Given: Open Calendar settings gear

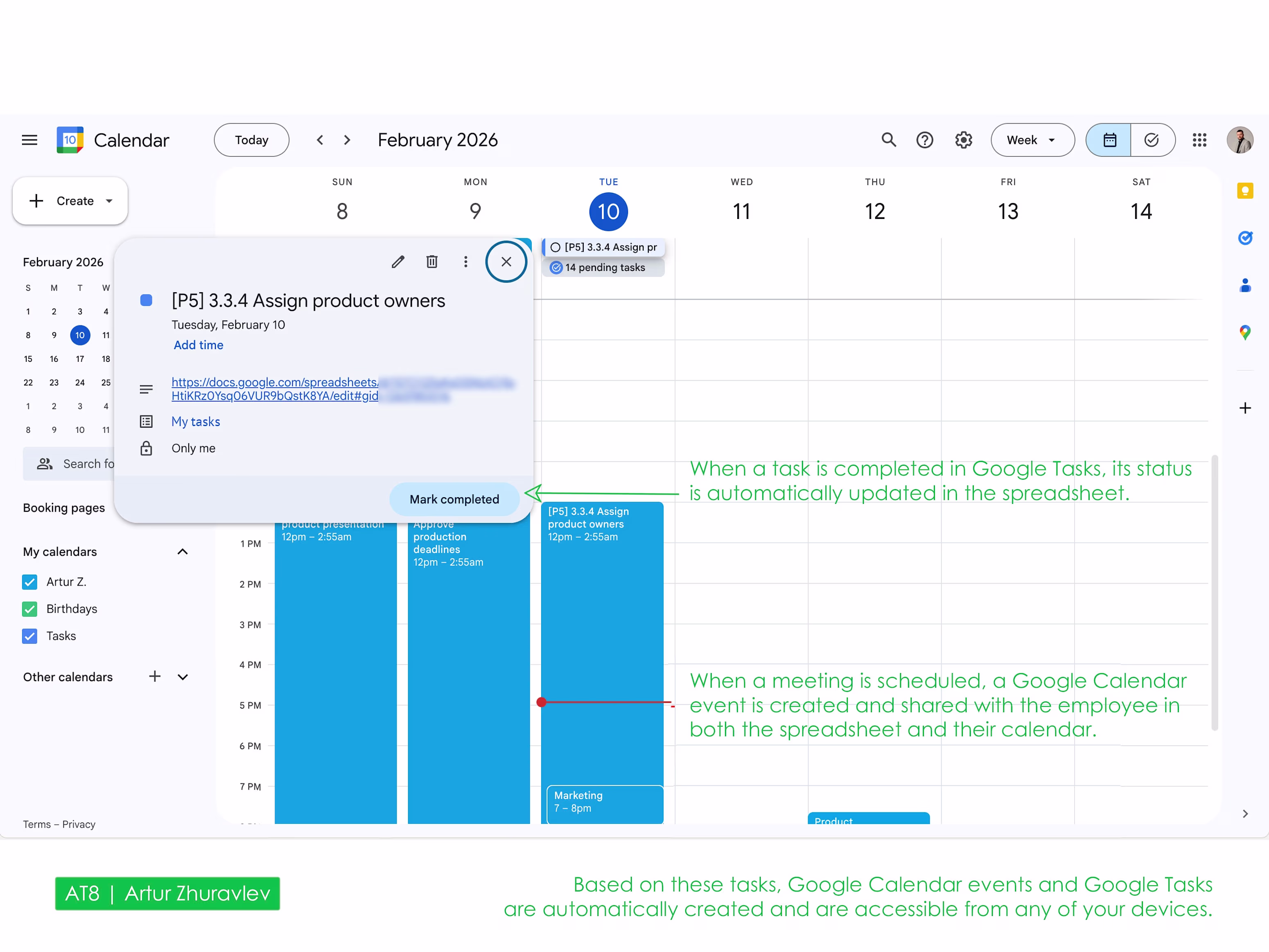Looking at the screenshot, I should [963, 140].
